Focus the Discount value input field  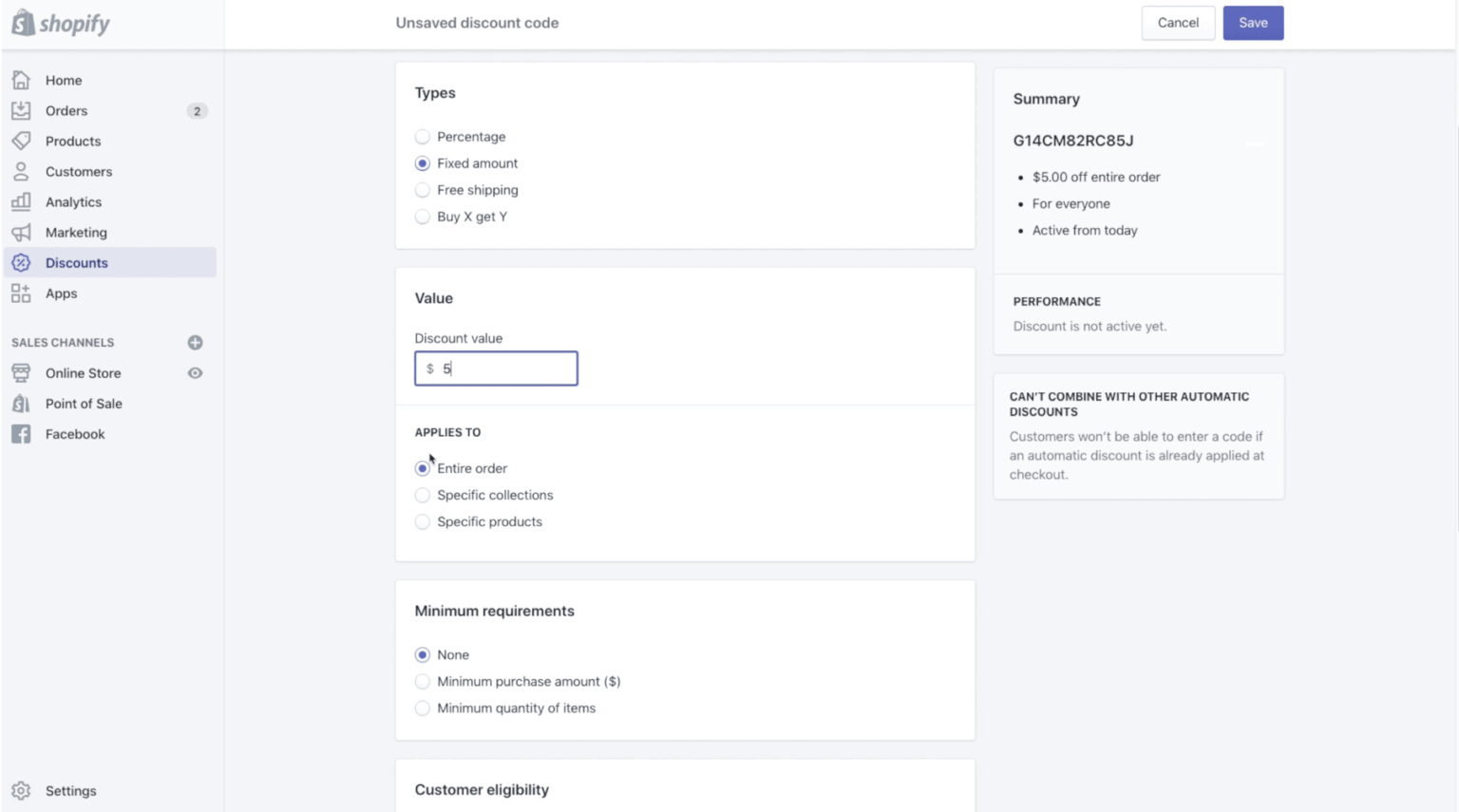point(496,368)
